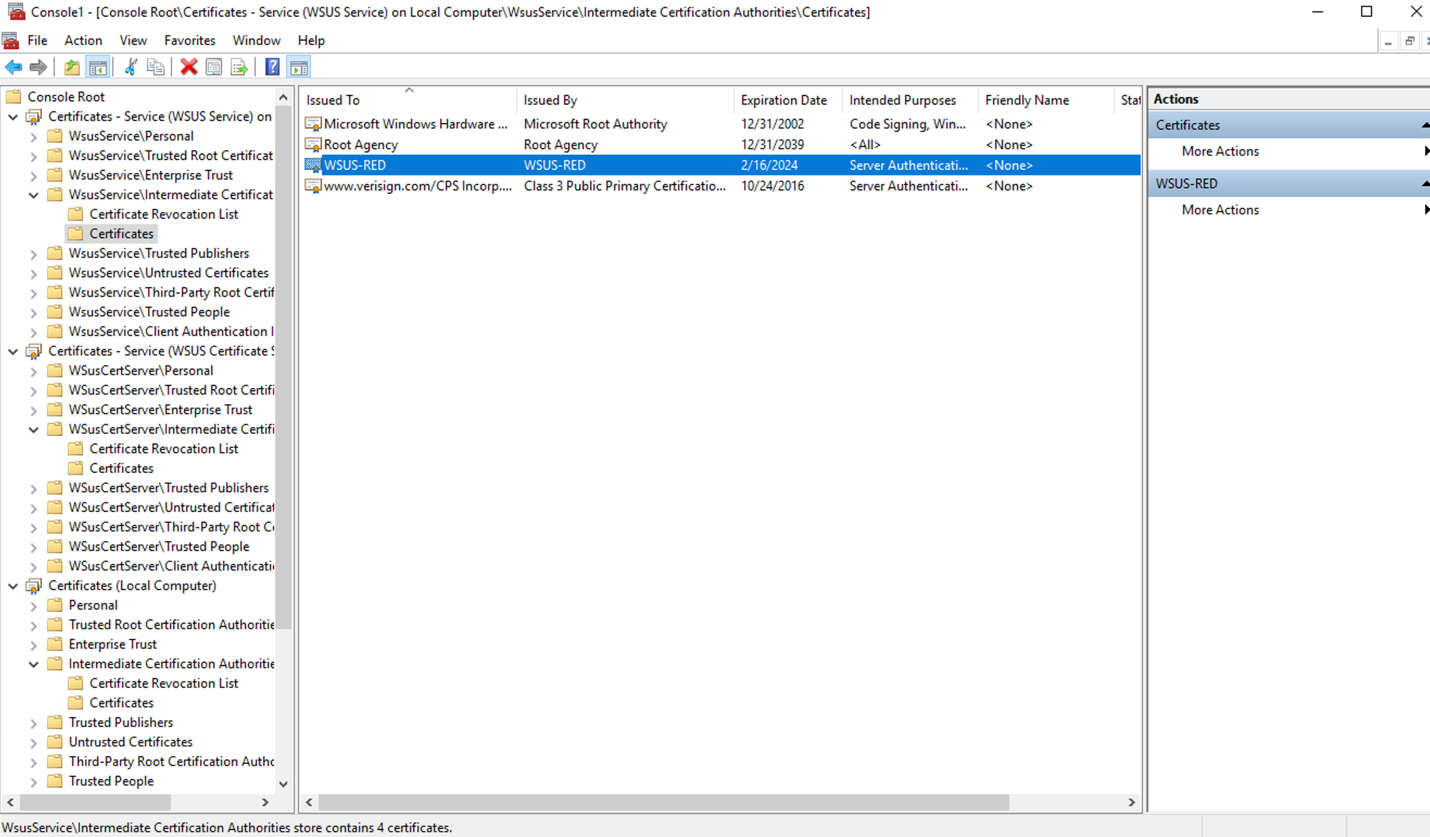Open the Help menu

point(311,40)
